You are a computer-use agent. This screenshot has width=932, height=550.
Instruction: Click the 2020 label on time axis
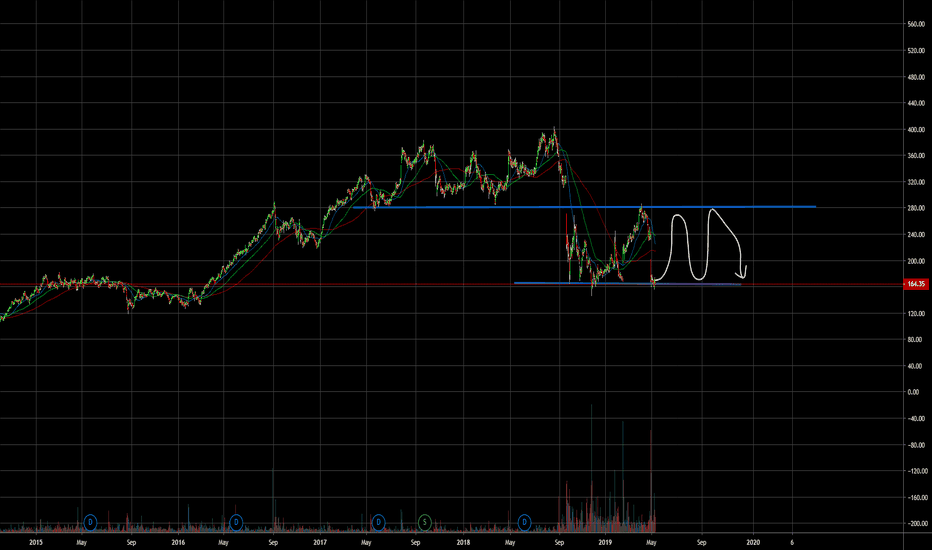coord(752,542)
